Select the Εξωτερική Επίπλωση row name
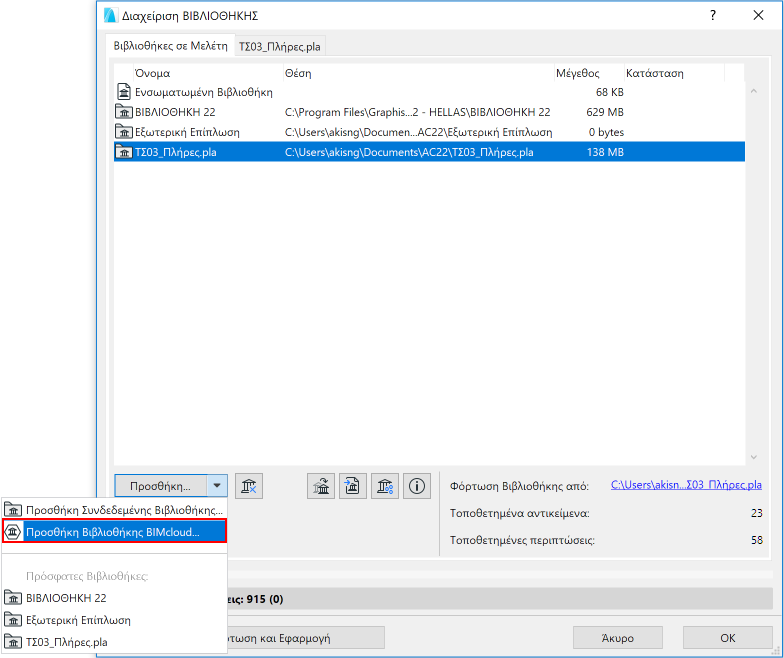The width and height of the screenshot is (784, 658). (x=187, y=132)
